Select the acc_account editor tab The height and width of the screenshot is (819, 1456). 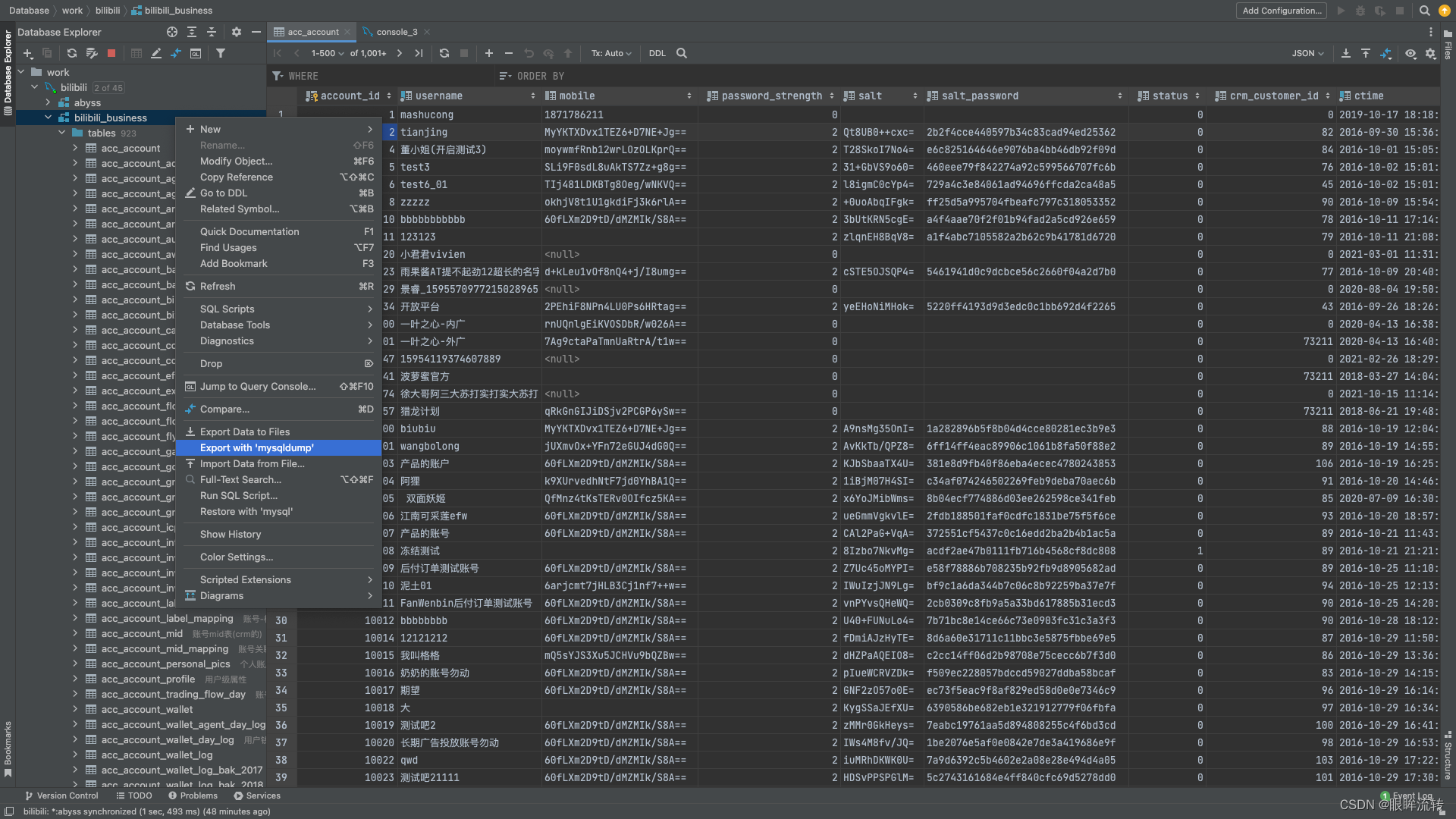[312, 32]
